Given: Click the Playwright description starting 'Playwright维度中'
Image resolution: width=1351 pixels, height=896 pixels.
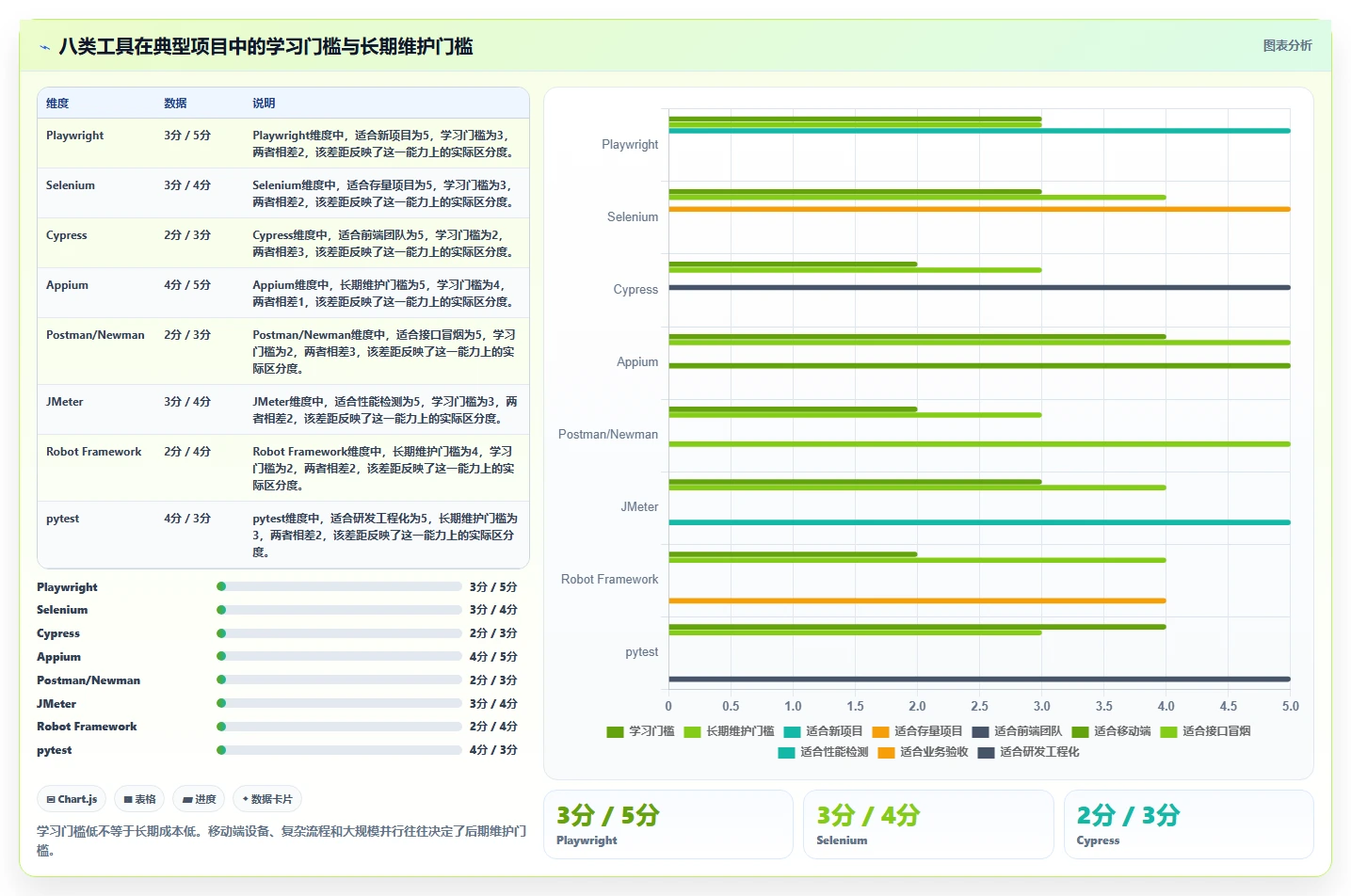Looking at the screenshot, I should pos(384,144).
